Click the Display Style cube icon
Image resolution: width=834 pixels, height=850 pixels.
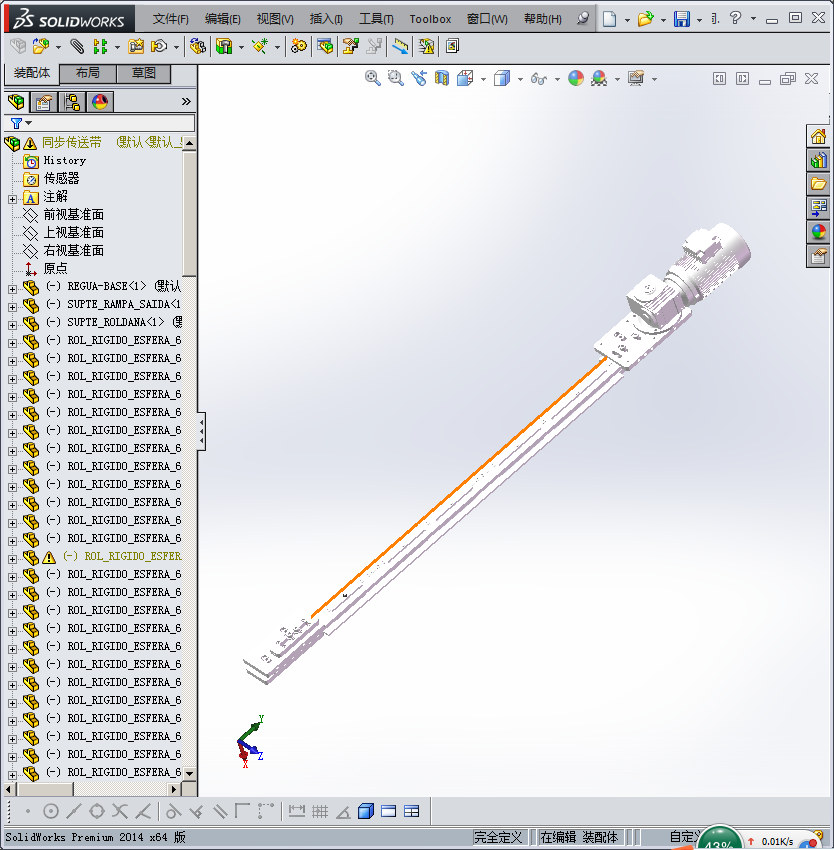click(x=502, y=79)
